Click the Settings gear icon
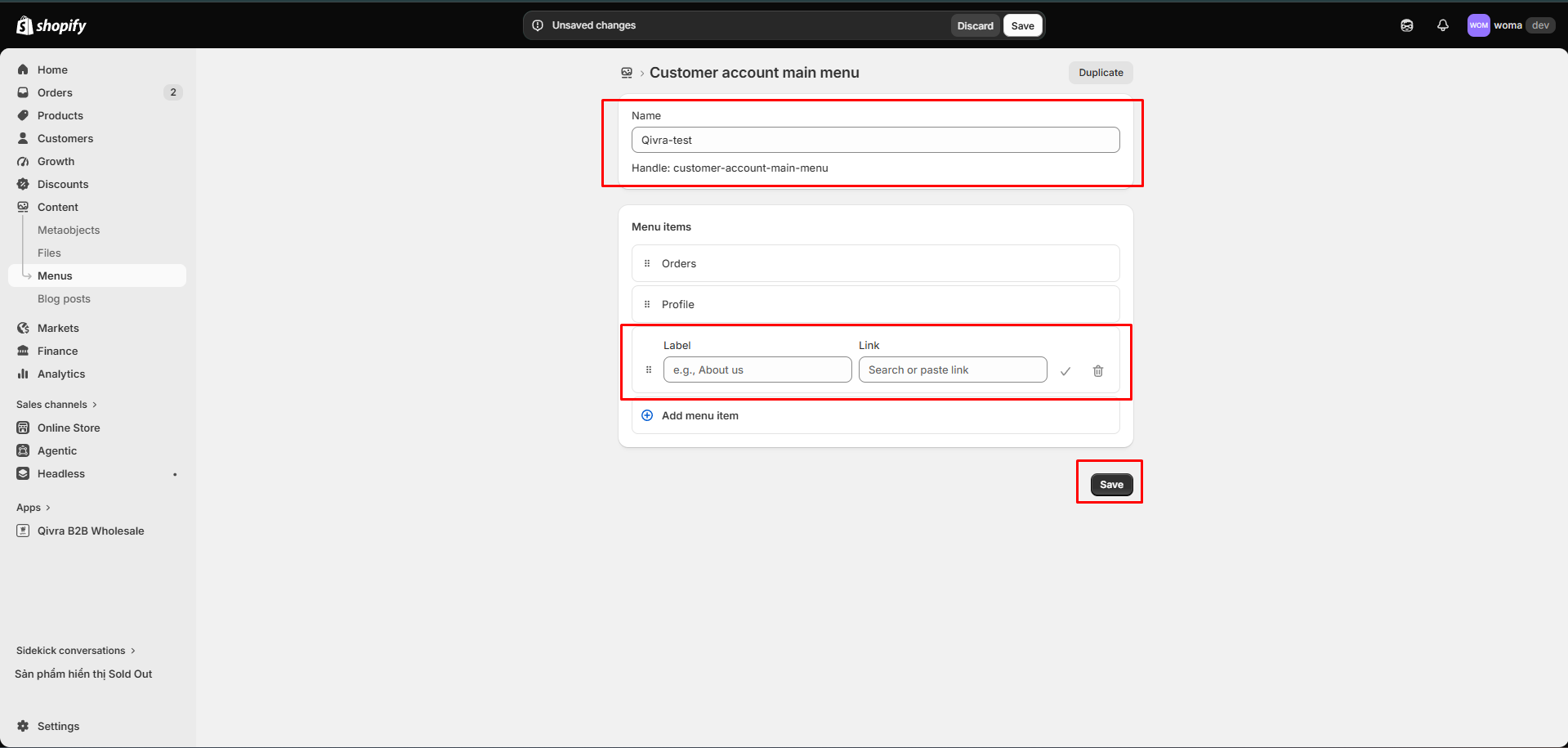Viewport: 1568px width, 748px height. click(23, 726)
